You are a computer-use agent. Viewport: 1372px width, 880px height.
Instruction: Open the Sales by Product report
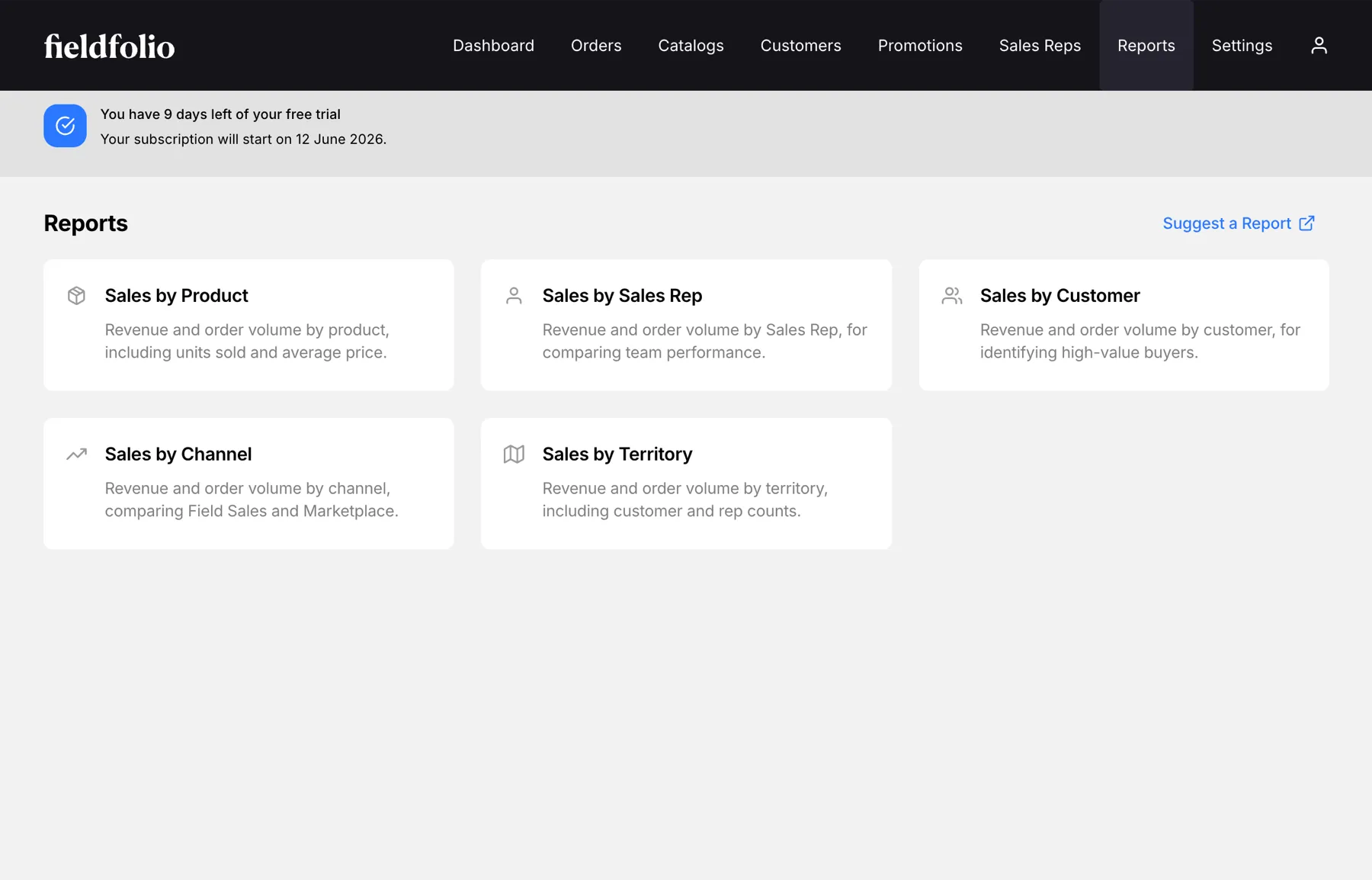pos(248,325)
